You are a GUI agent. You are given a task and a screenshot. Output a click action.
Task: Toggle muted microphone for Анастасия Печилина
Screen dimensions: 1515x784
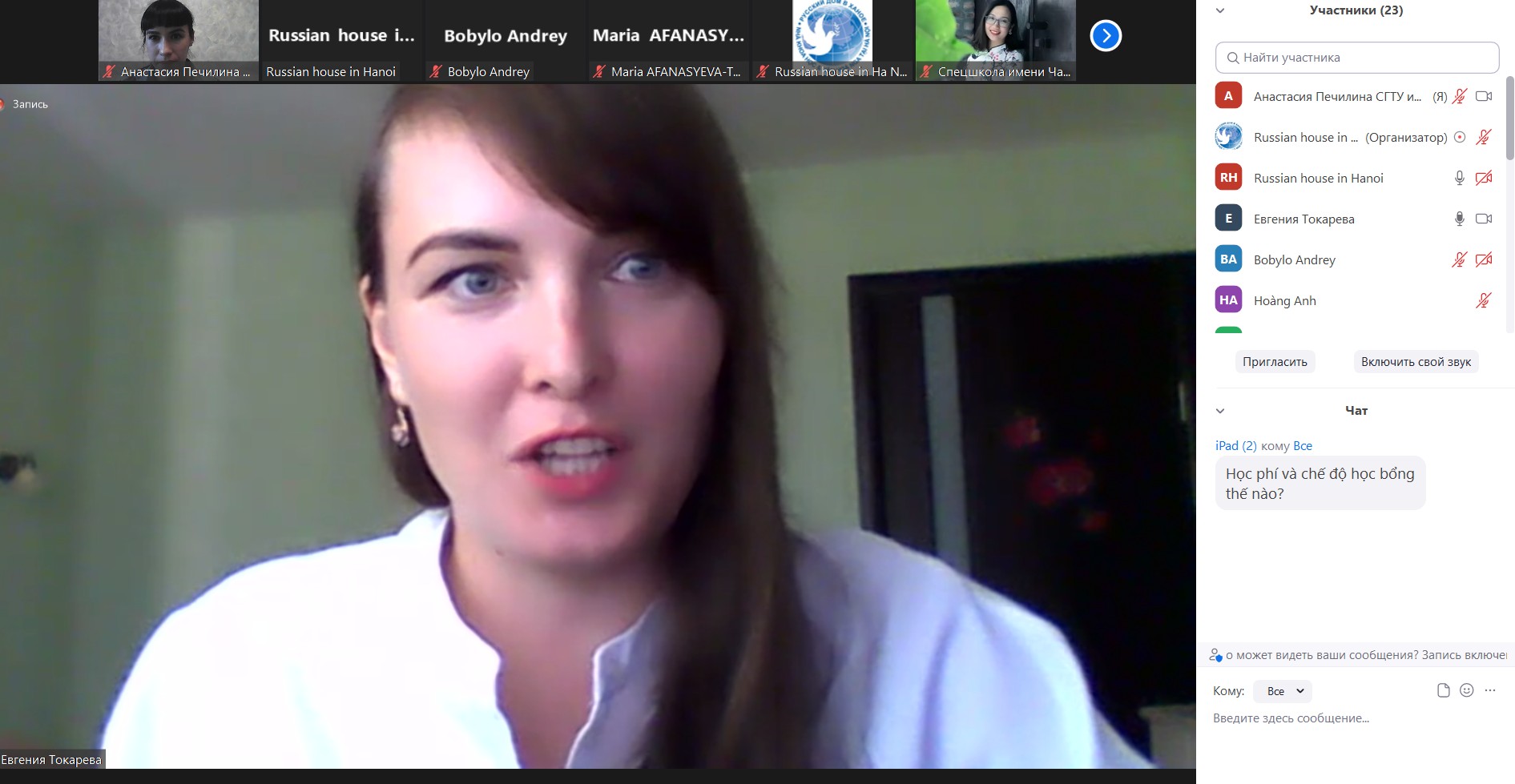pyautogui.click(x=1459, y=96)
